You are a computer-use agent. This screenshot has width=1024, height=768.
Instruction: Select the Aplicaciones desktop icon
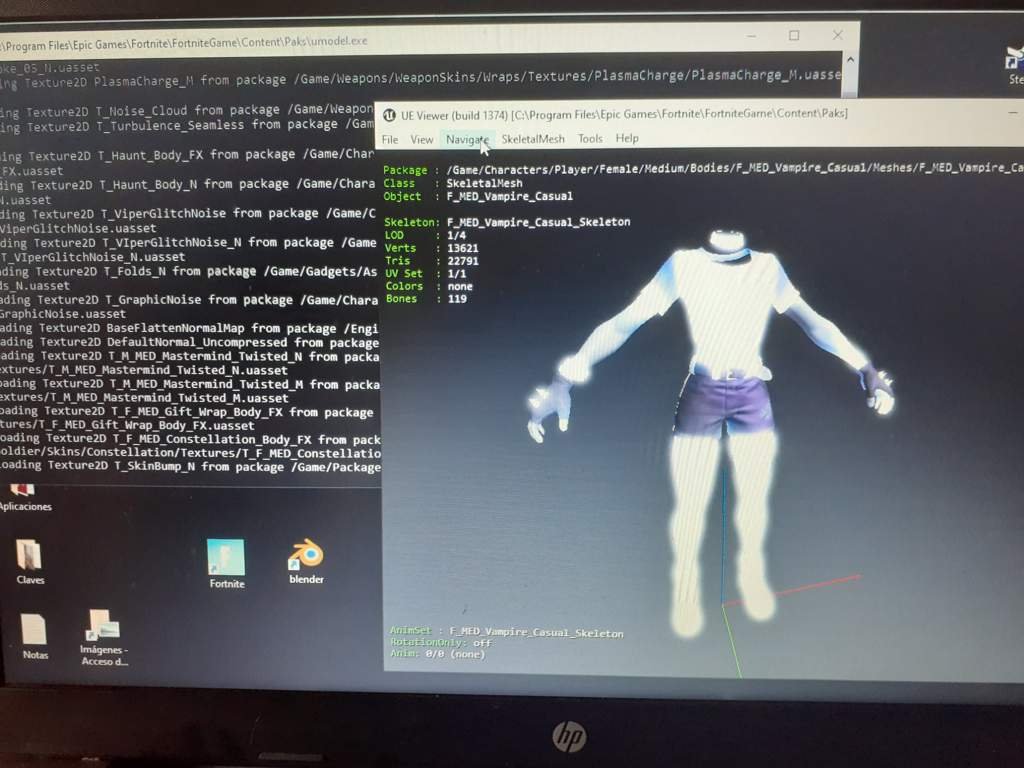point(25,498)
